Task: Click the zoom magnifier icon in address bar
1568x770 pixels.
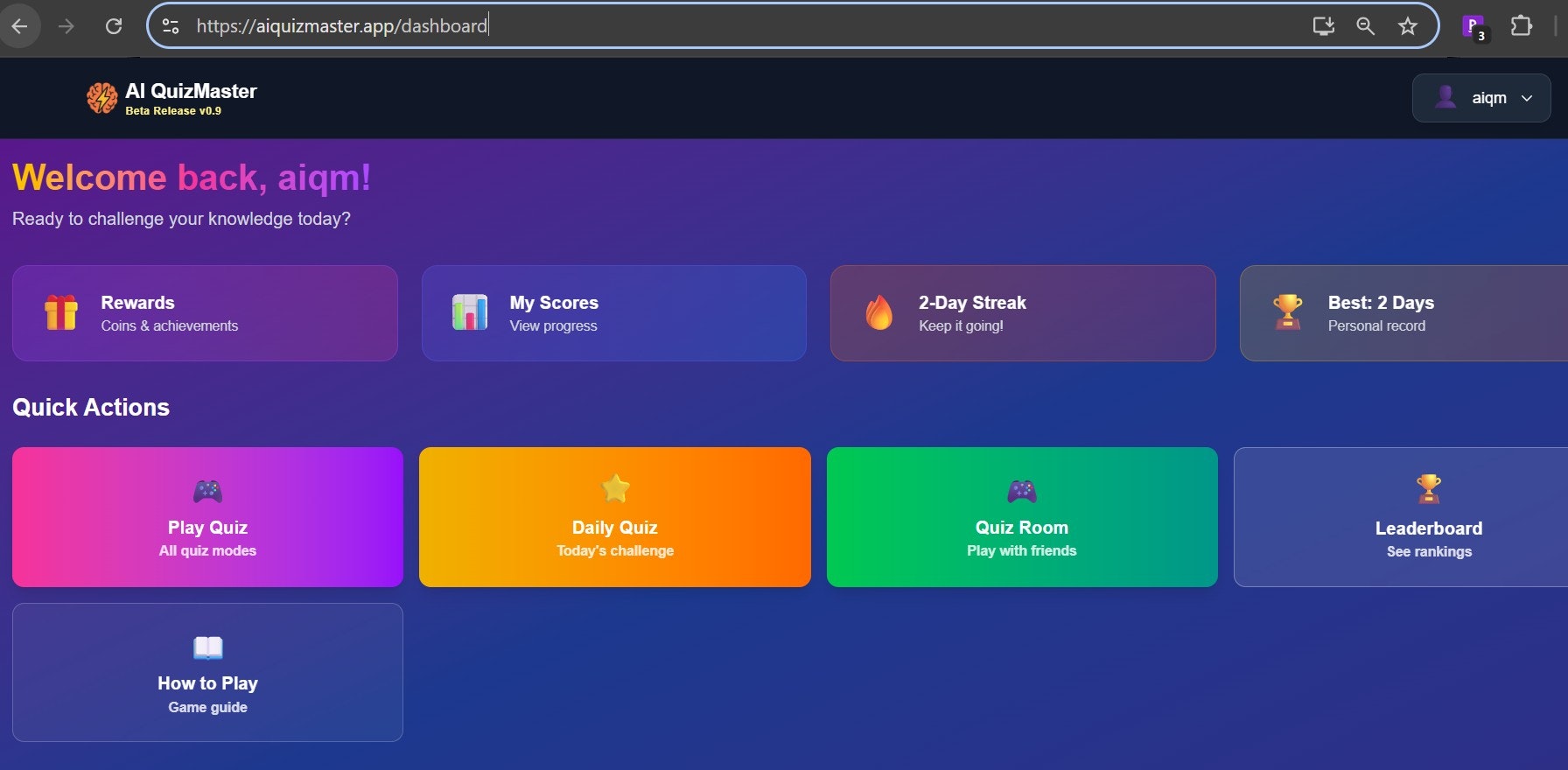Action: coord(1365,26)
